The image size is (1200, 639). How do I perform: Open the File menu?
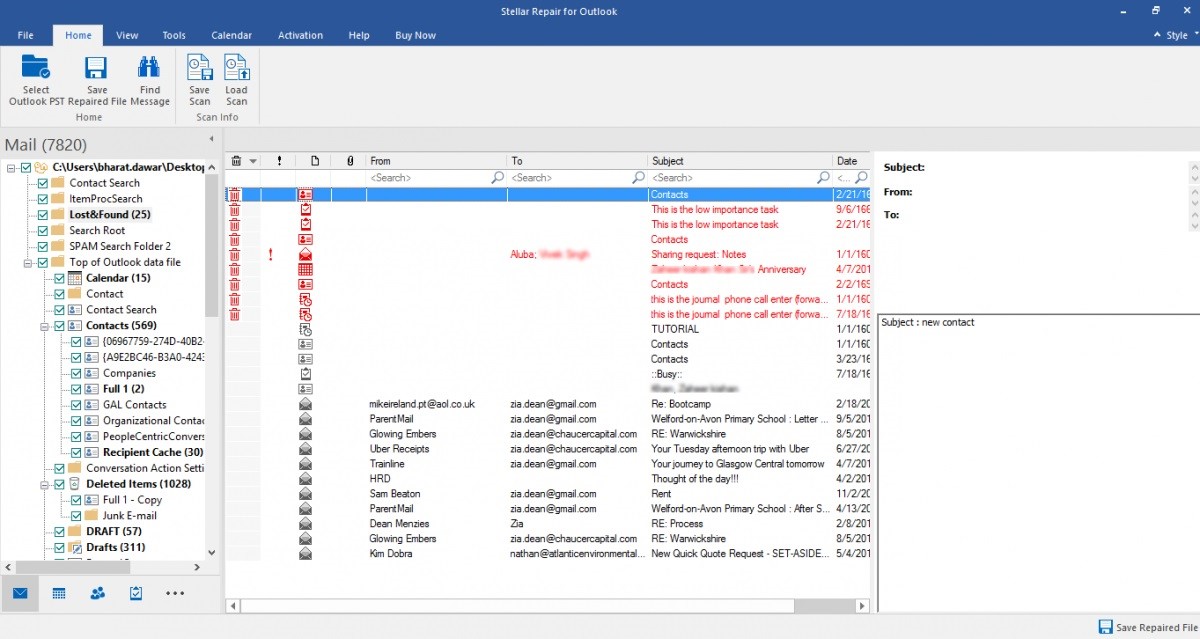26,35
